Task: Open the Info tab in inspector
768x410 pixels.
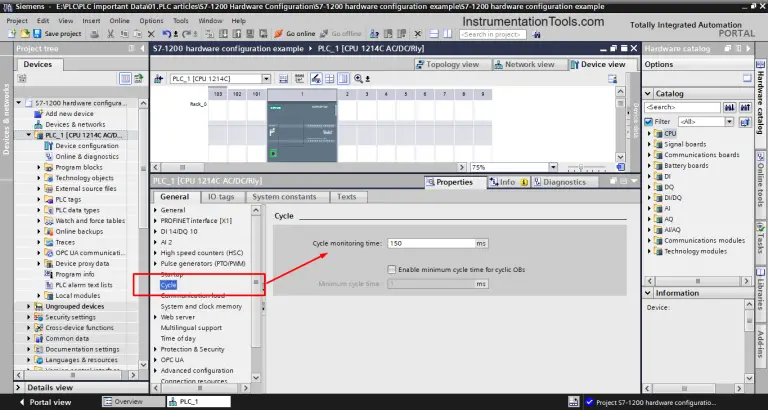Action: click(508, 182)
